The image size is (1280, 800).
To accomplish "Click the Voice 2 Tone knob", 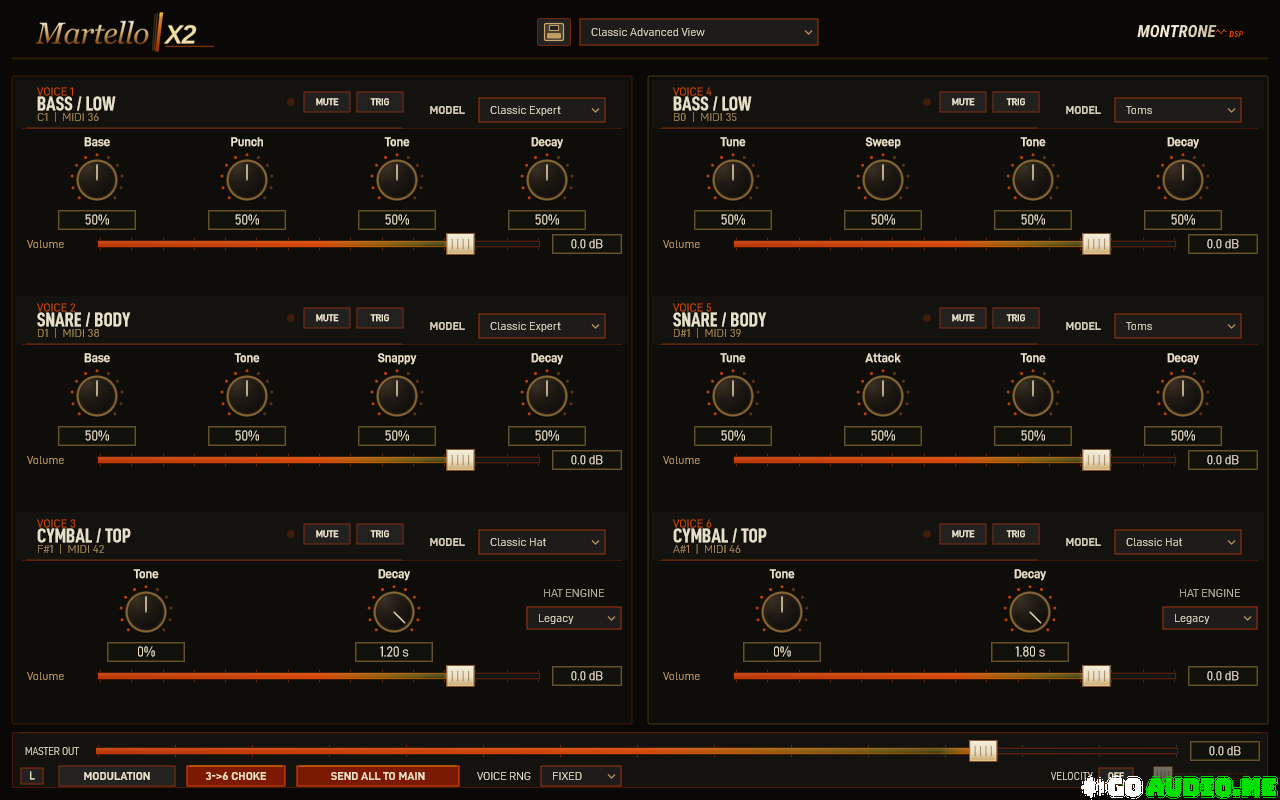I will [x=247, y=396].
